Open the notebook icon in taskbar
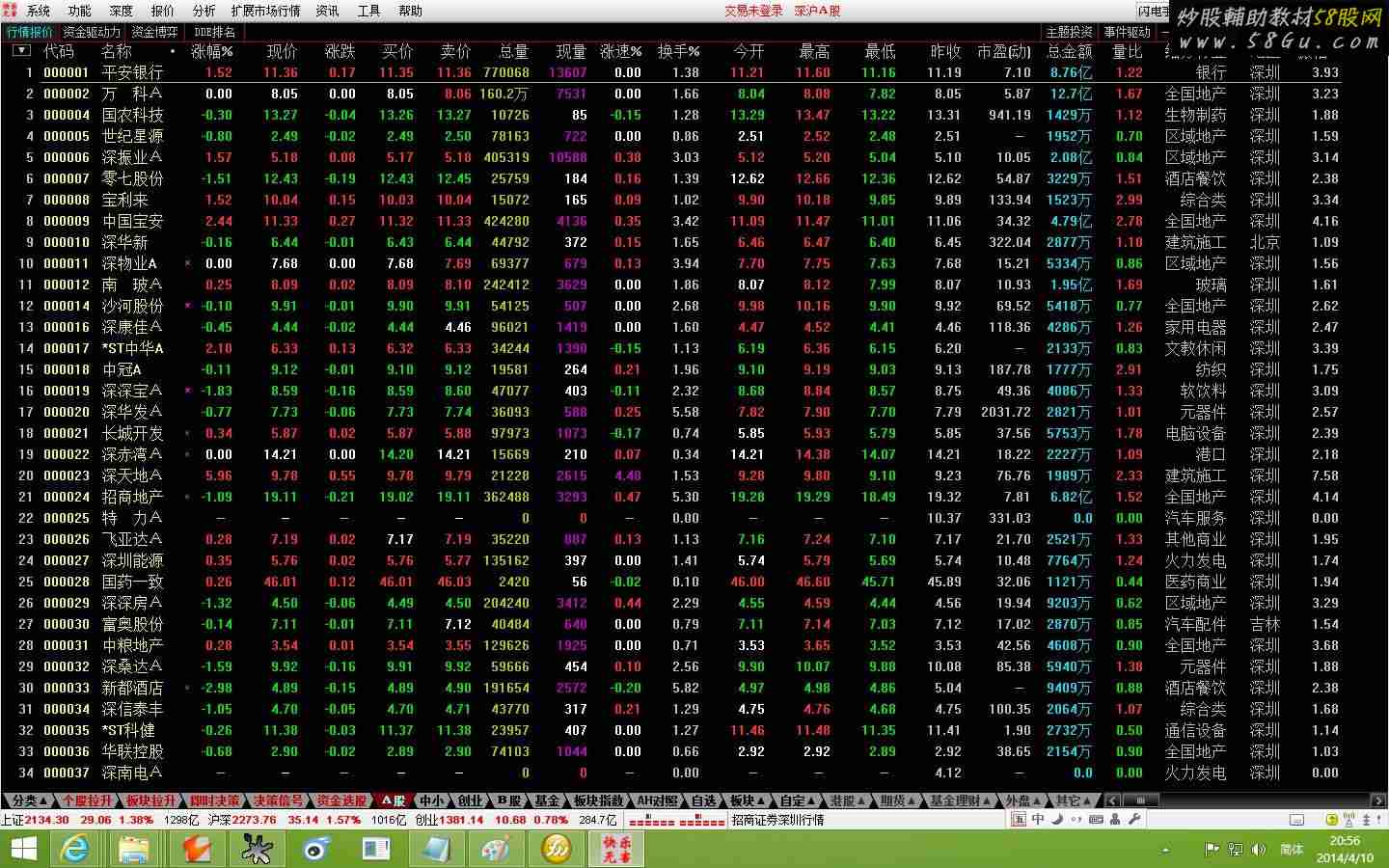This screenshot has height=868, width=1389. pyautogui.click(x=435, y=850)
